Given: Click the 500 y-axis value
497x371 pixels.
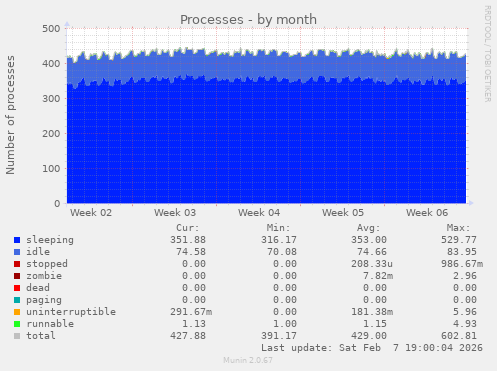Looking at the screenshot, I should tap(51, 29).
